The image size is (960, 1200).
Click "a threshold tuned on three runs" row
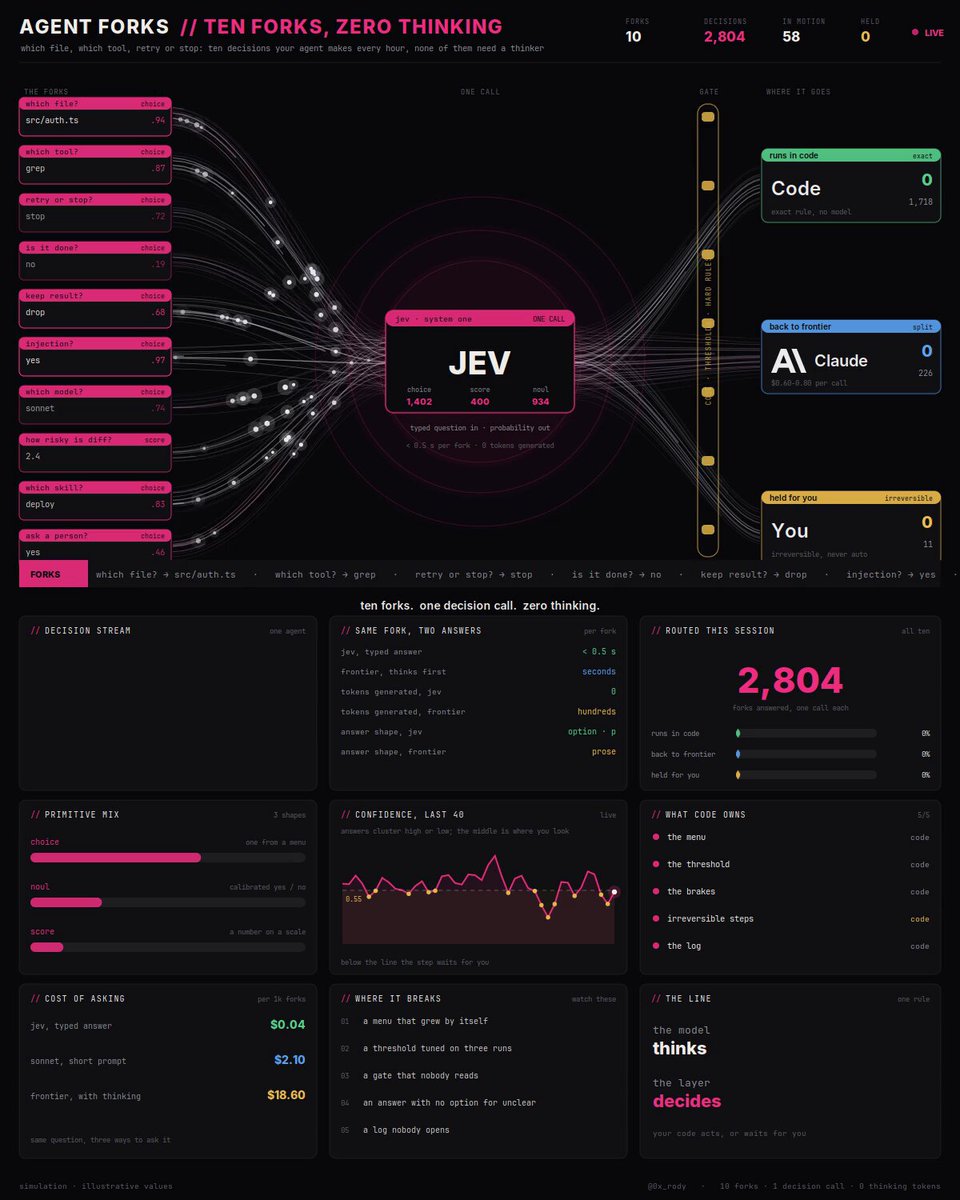pos(478,1048)
